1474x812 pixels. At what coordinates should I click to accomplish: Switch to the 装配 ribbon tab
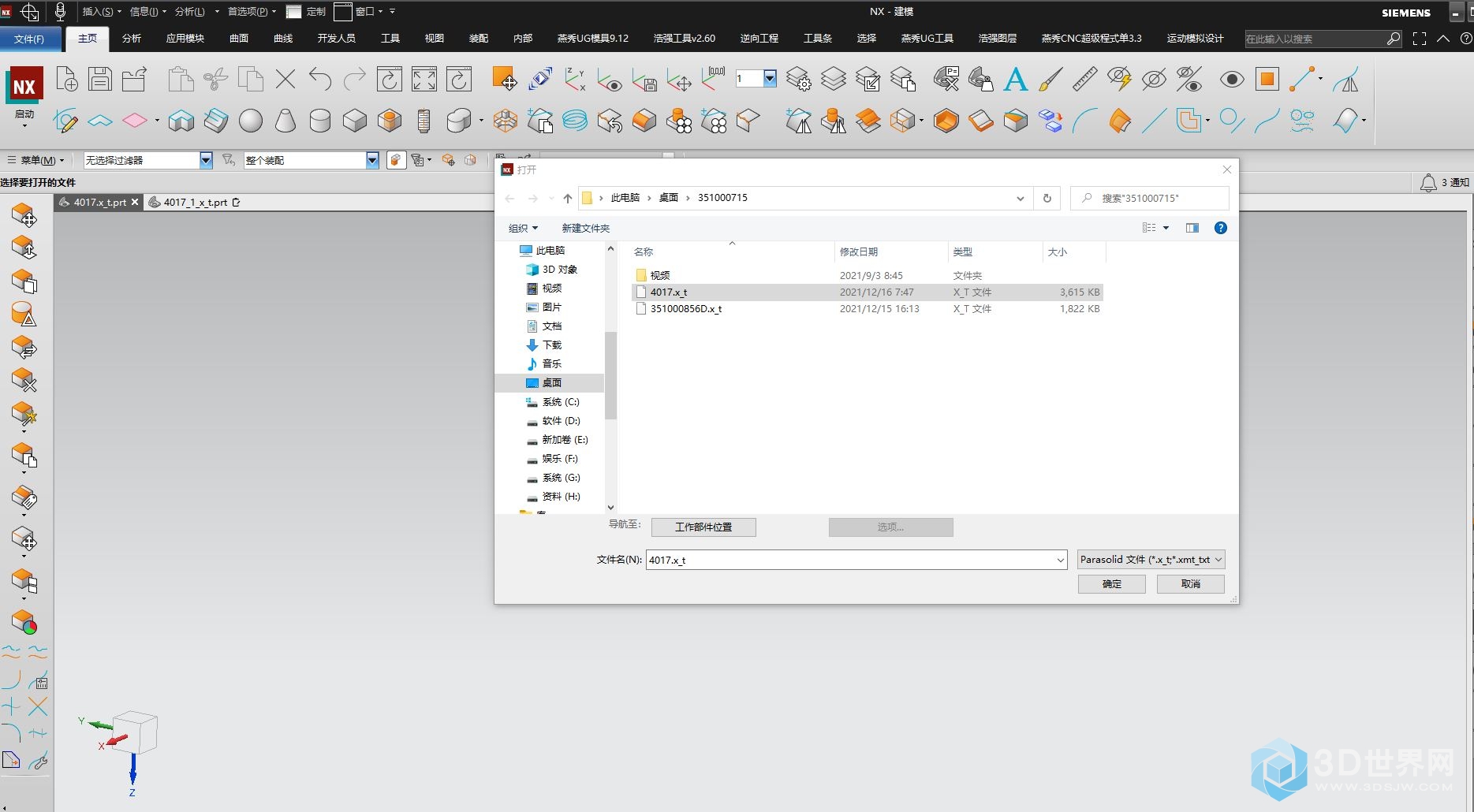479,39
